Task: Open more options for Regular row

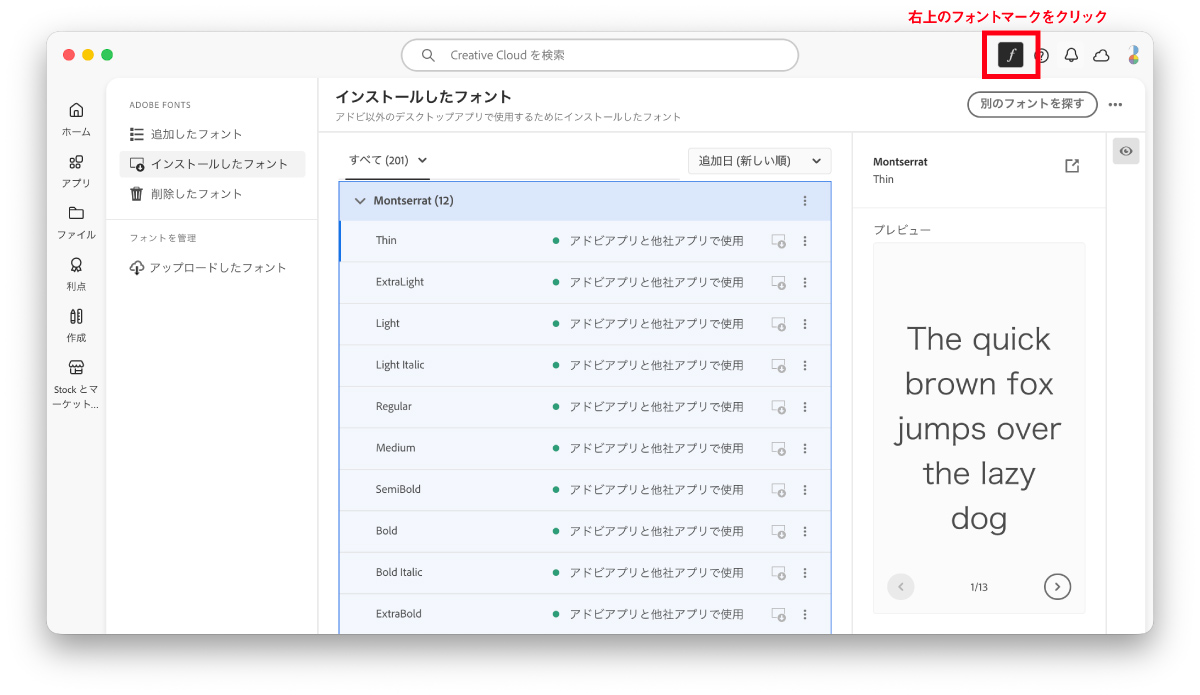Action: pos(805,407)
